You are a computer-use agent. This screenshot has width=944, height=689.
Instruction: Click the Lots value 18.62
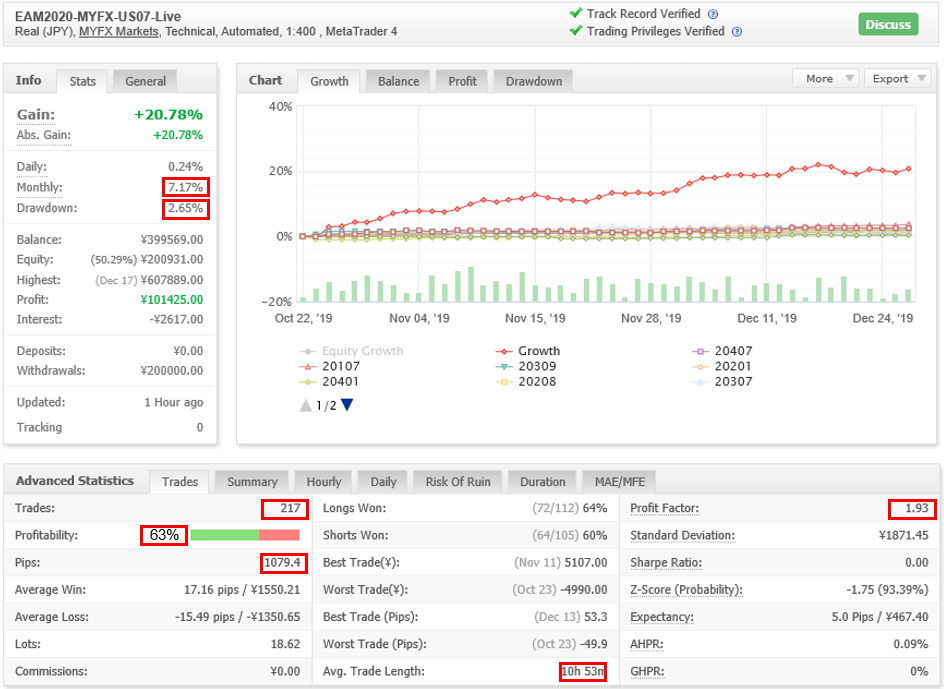[285, 644]
